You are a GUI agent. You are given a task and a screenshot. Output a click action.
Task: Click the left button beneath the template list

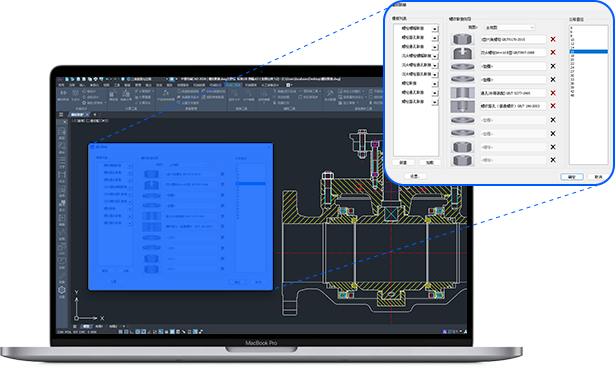tap(403, 162)
